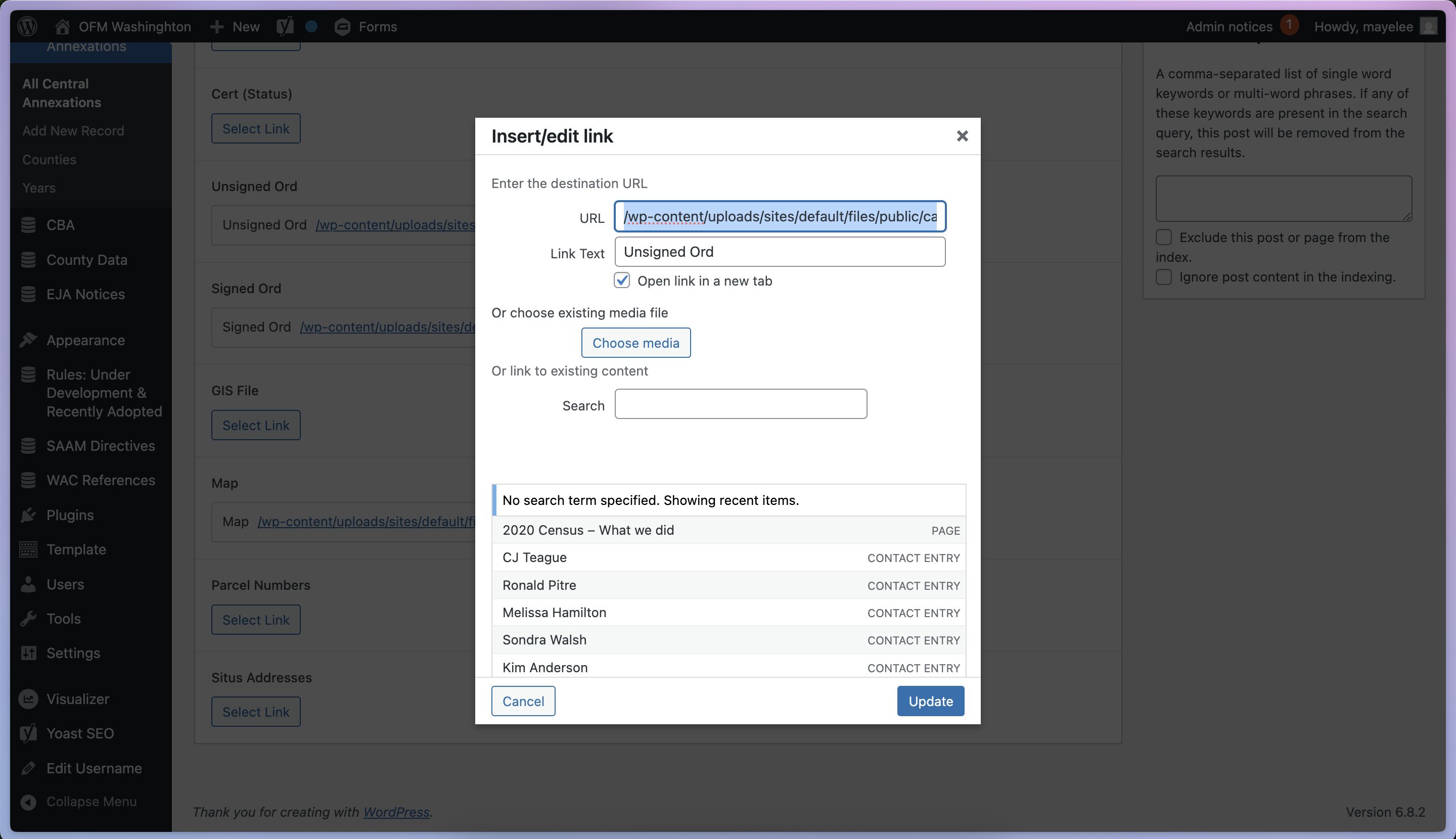Click the Visualizer chart icon in sidebar
Image resolution: width=1456 pixels, height=839 pixels.
point(28,699)
